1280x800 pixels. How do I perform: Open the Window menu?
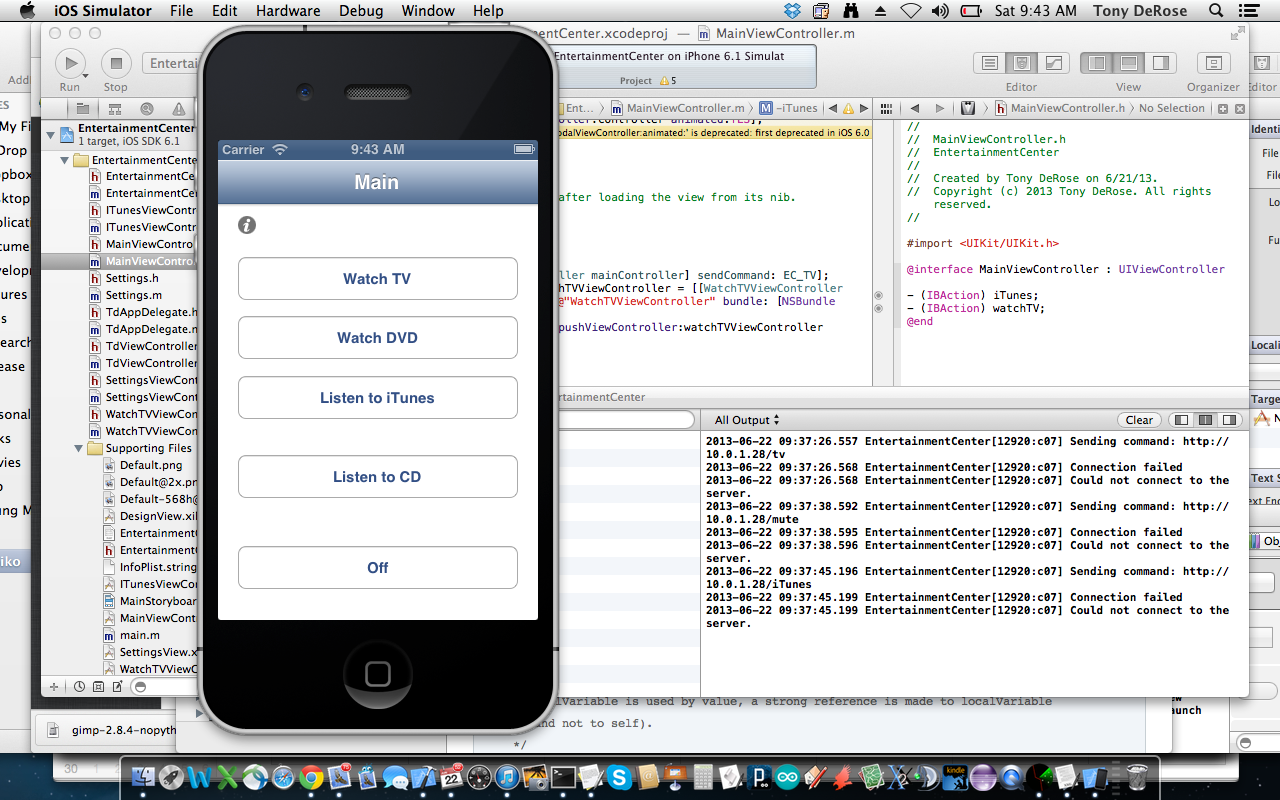(428, 11)
